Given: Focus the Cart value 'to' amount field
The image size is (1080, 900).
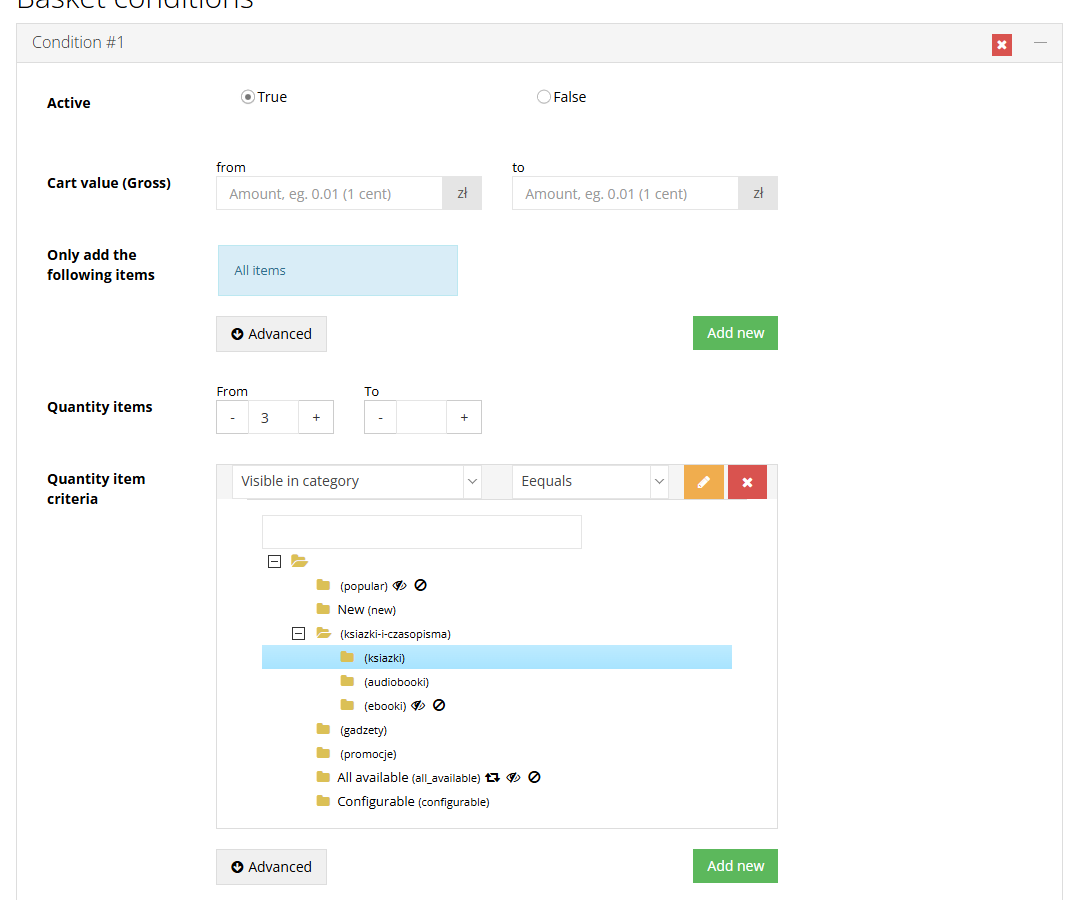Looking at the screenshot, I should click(625, 193).
